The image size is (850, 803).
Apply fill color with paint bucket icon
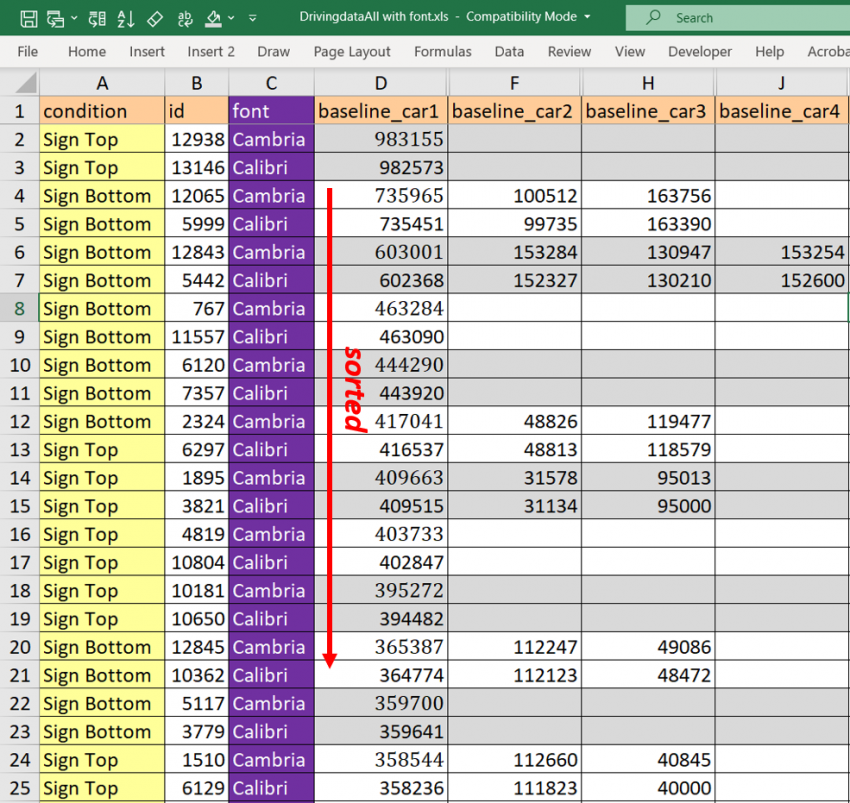click(x=213, y=18)
